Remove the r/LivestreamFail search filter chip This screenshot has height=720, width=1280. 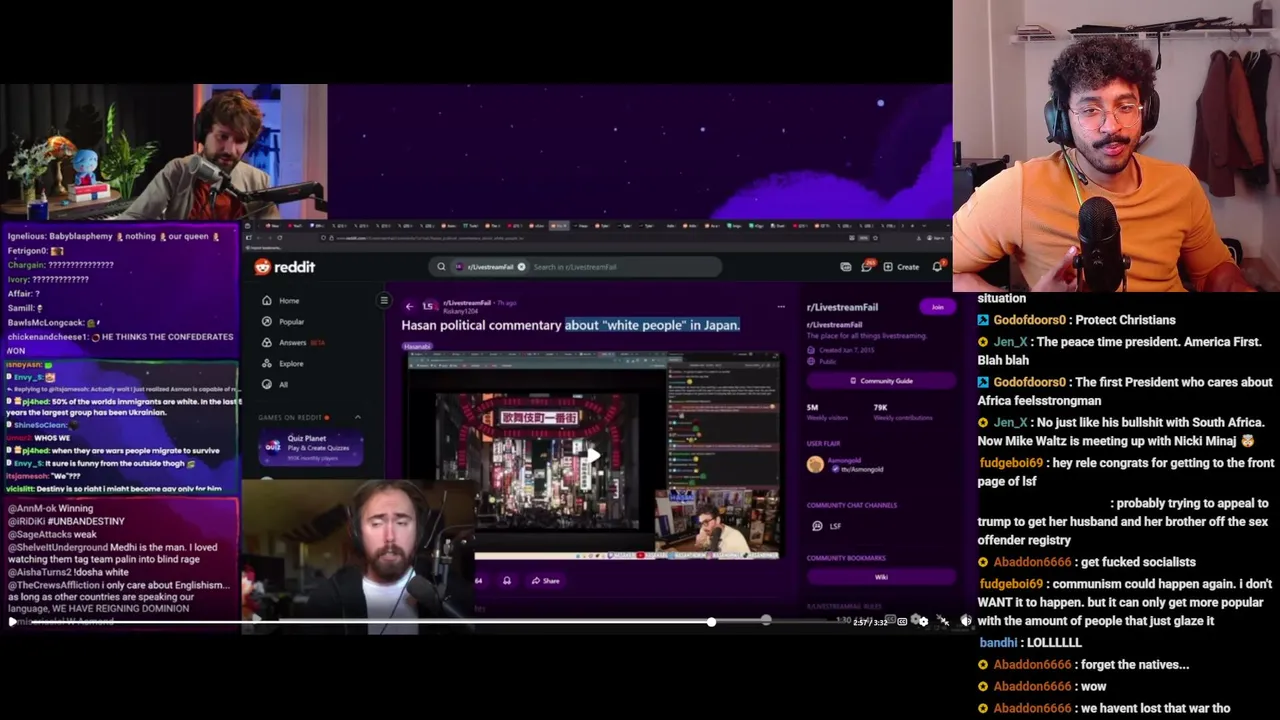[521, 267]
